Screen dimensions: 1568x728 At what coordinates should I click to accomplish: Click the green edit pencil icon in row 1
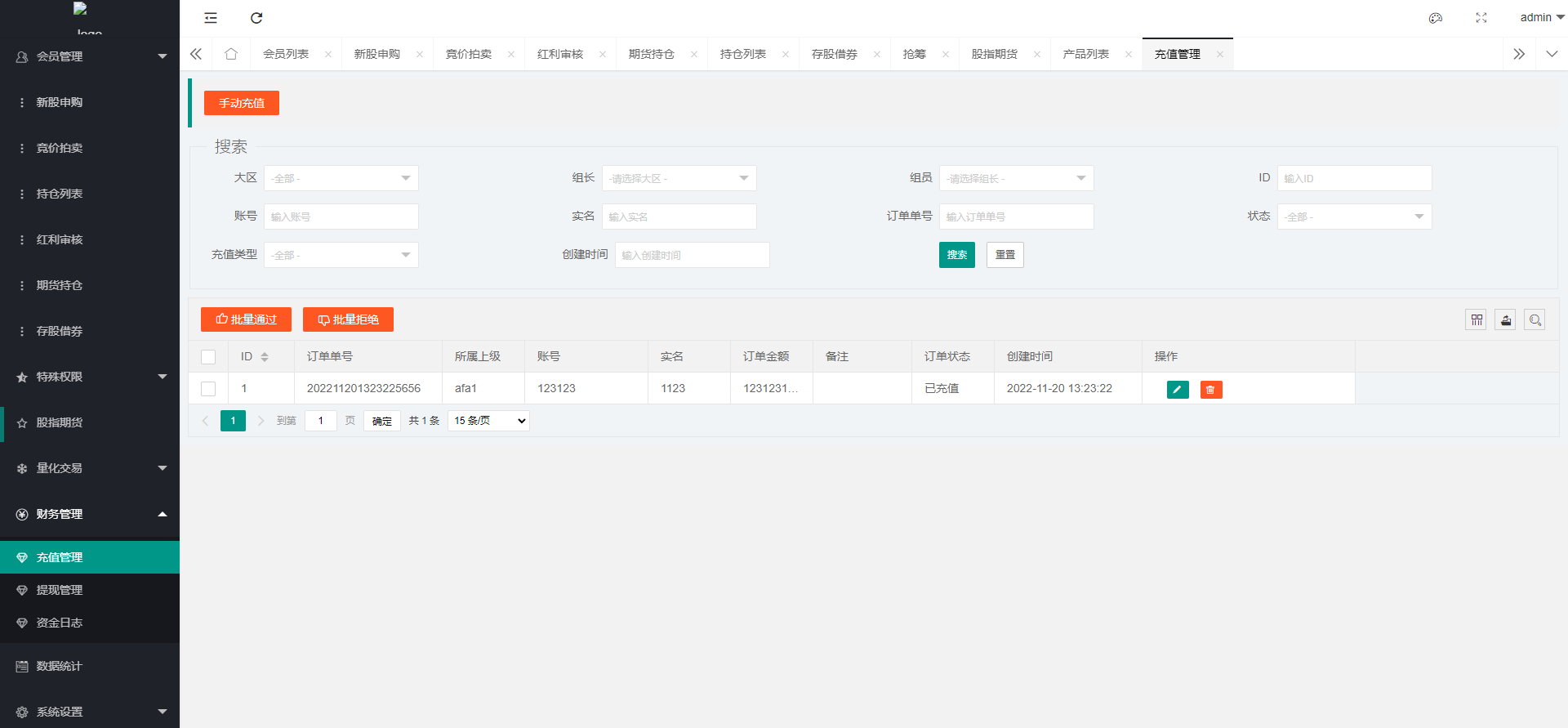(1177, 390)
